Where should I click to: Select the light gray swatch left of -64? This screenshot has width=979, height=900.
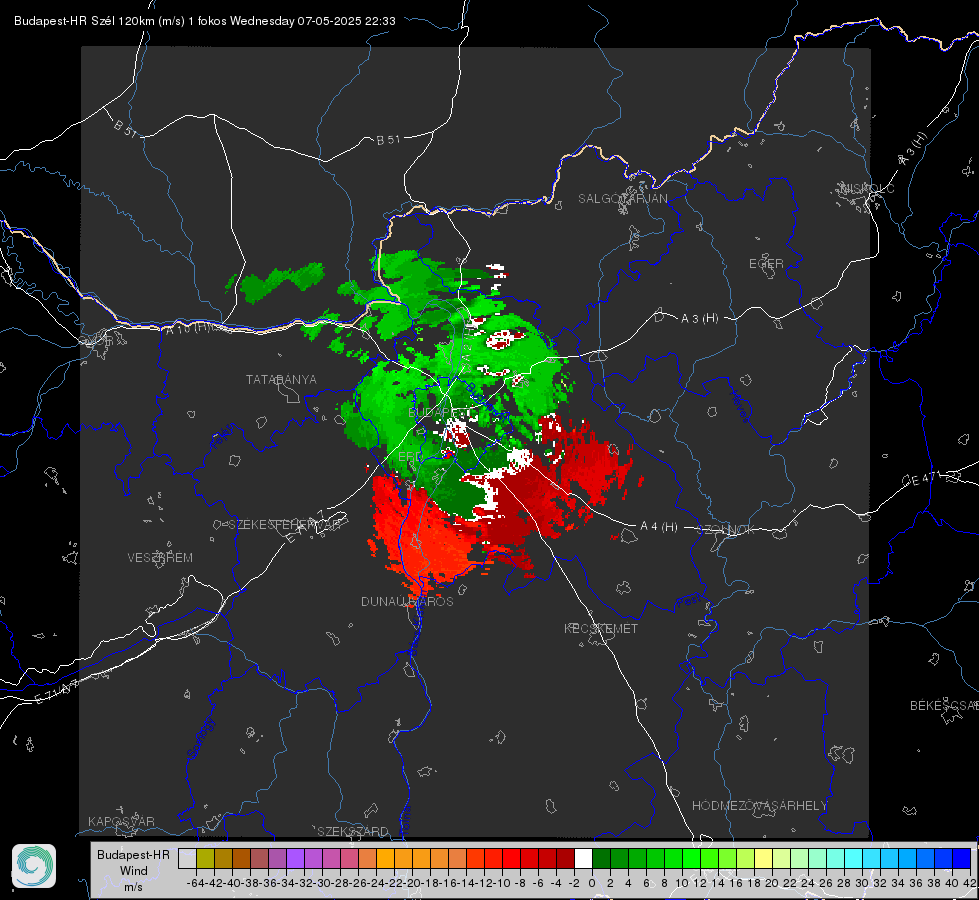(x=187, y=858)
